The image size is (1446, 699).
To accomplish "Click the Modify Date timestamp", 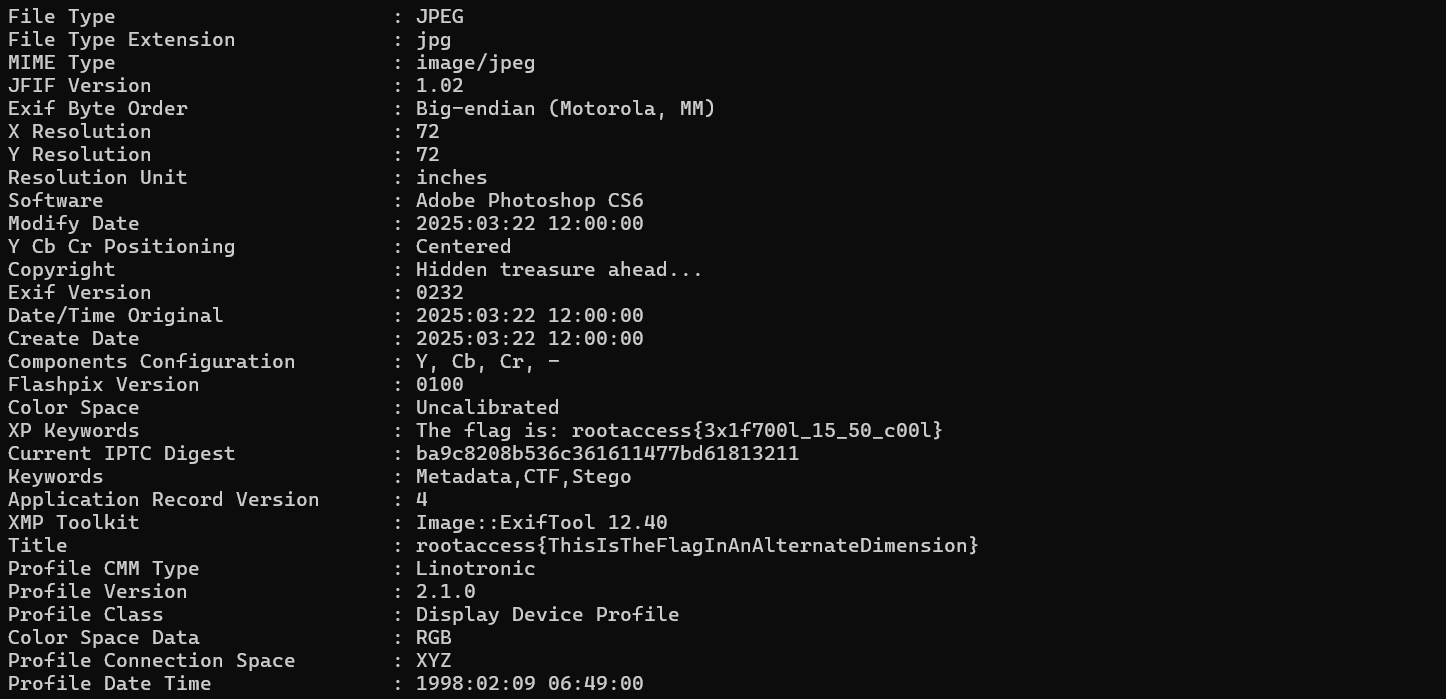I will [x=529, y=223].
